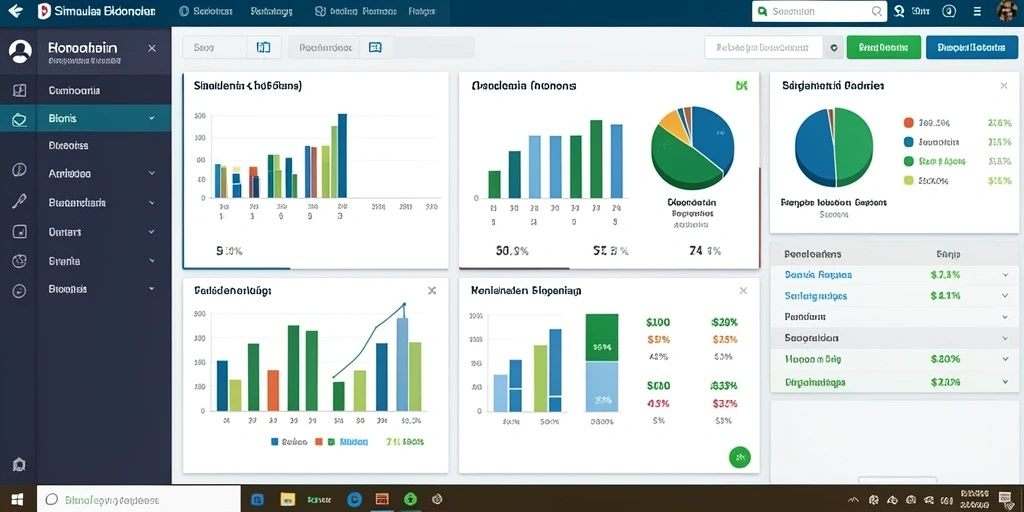Screen dimensions: 1024x512
Task: Click the globe icon in the sidebar
Action: 19,261
